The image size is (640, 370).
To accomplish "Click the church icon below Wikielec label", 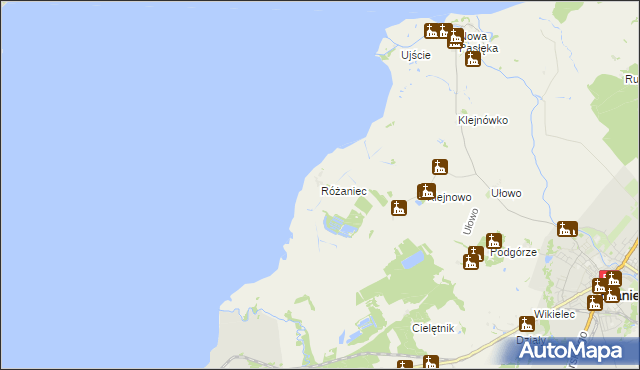I will click(x=527, y=324).
